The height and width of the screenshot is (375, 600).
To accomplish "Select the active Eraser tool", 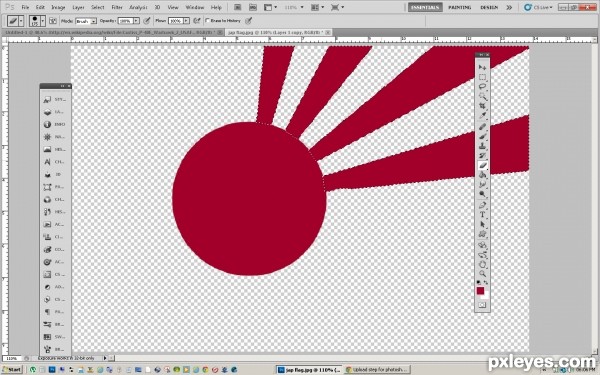I will [x=482, y=165].
